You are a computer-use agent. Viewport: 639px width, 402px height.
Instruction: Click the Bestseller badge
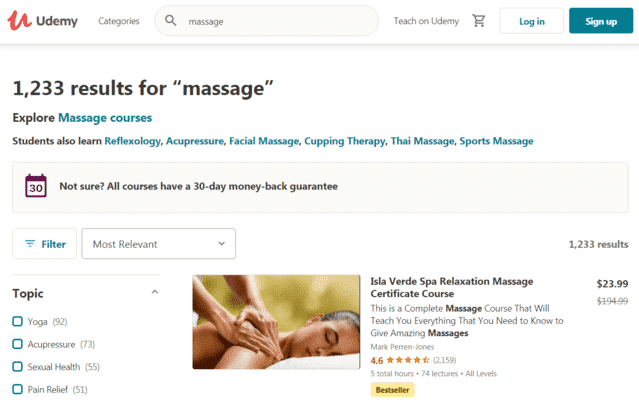(x=392, y=390)
